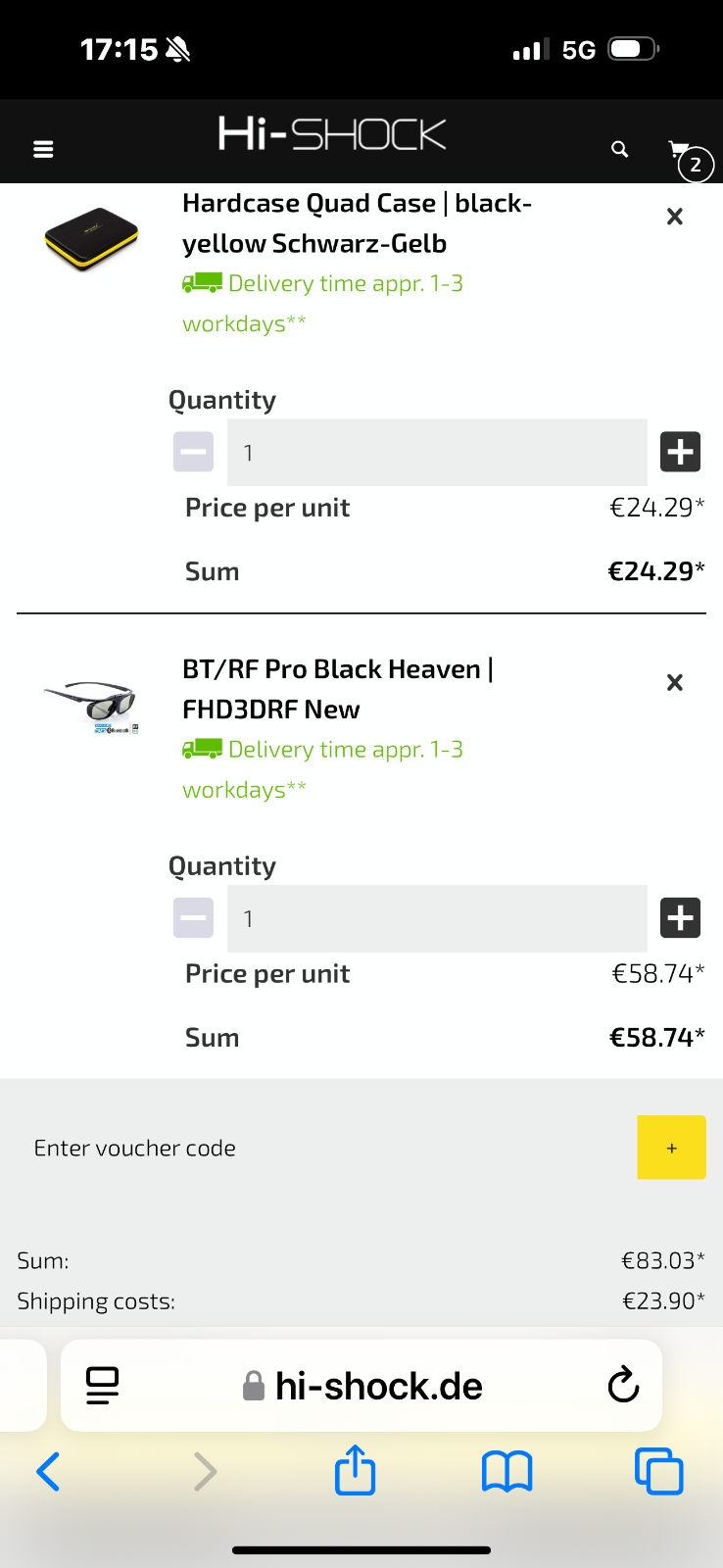Tap the search magnifier icon

click(619, 149)
